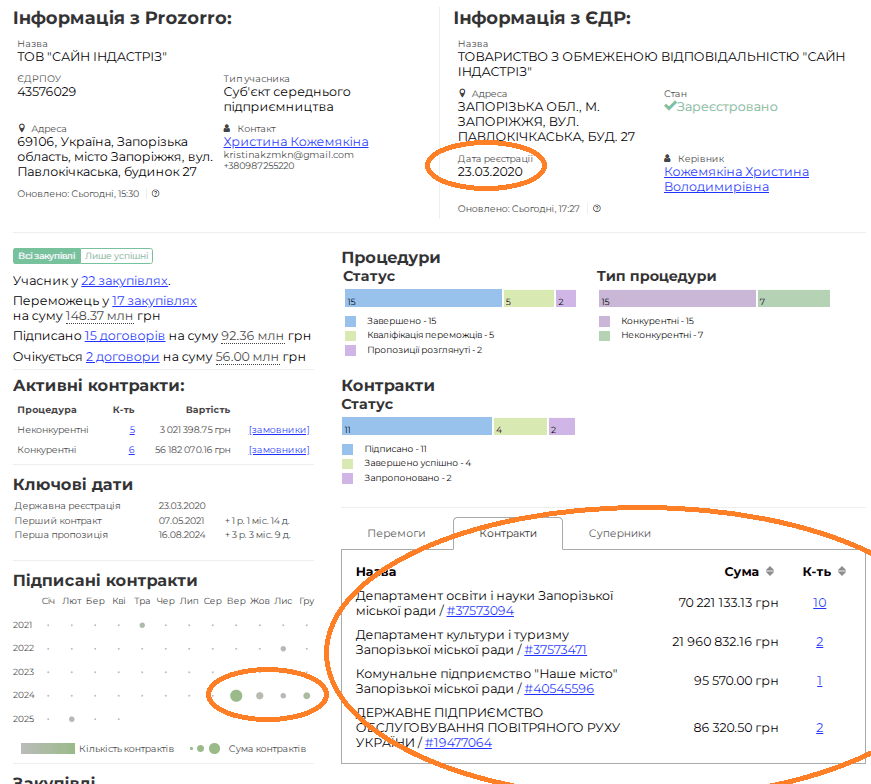Click the location pin icon in Prozorro address
The height and width of the screenshot is (784, 871).
coord(22,128)
